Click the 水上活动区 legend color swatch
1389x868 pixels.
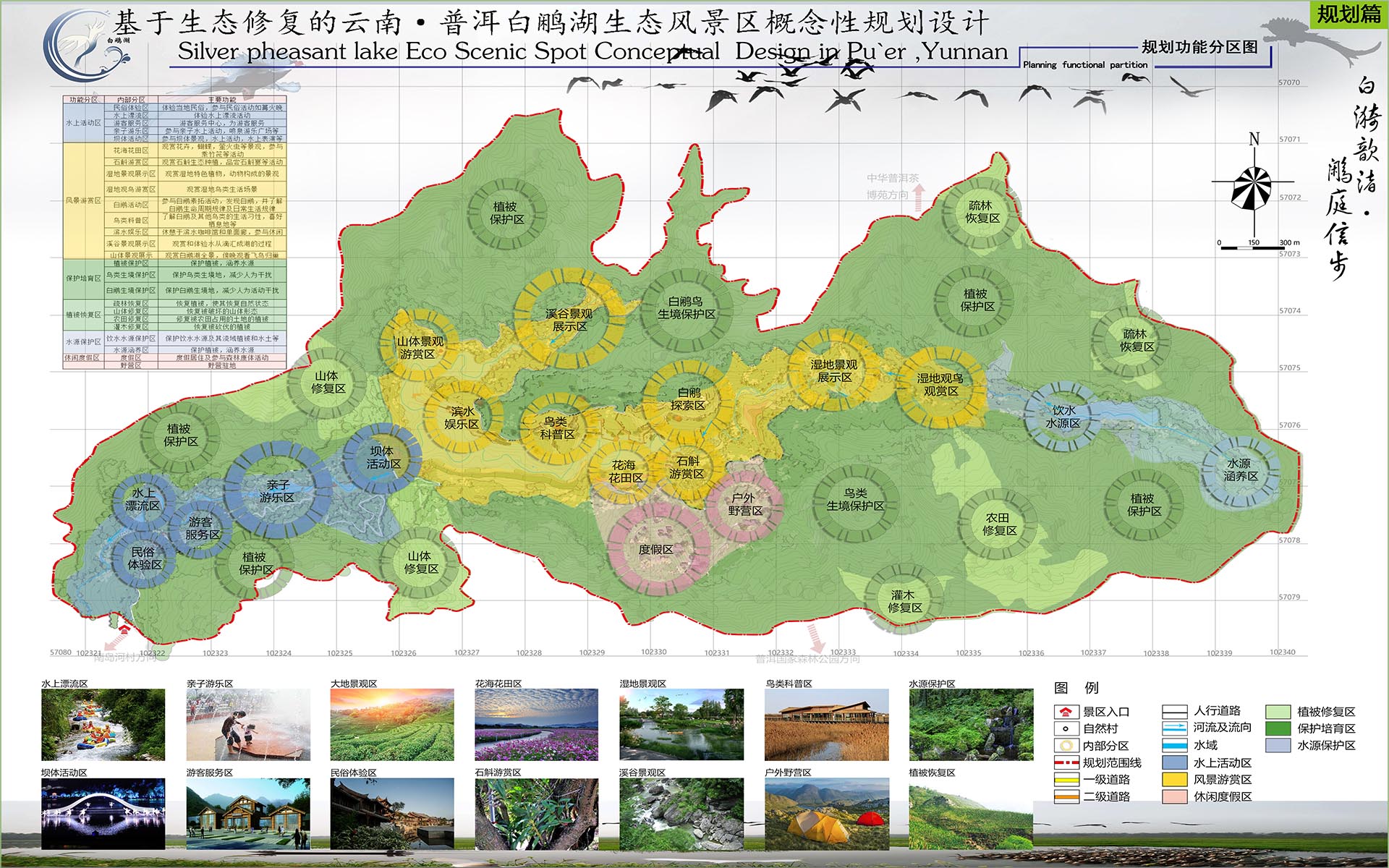tap(1175, 762)
